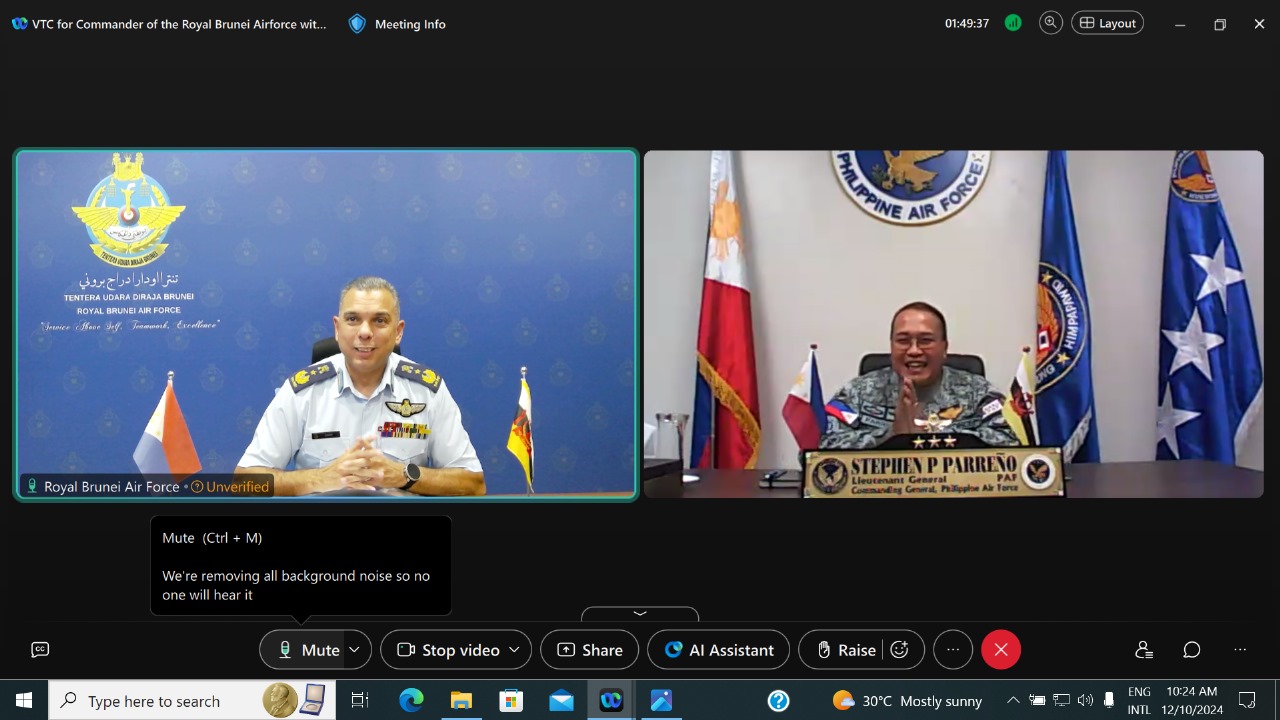Viewport: 1280px width, 720px height.
Task: Click the Webex logo in the title bar
Action: [19, 24]
